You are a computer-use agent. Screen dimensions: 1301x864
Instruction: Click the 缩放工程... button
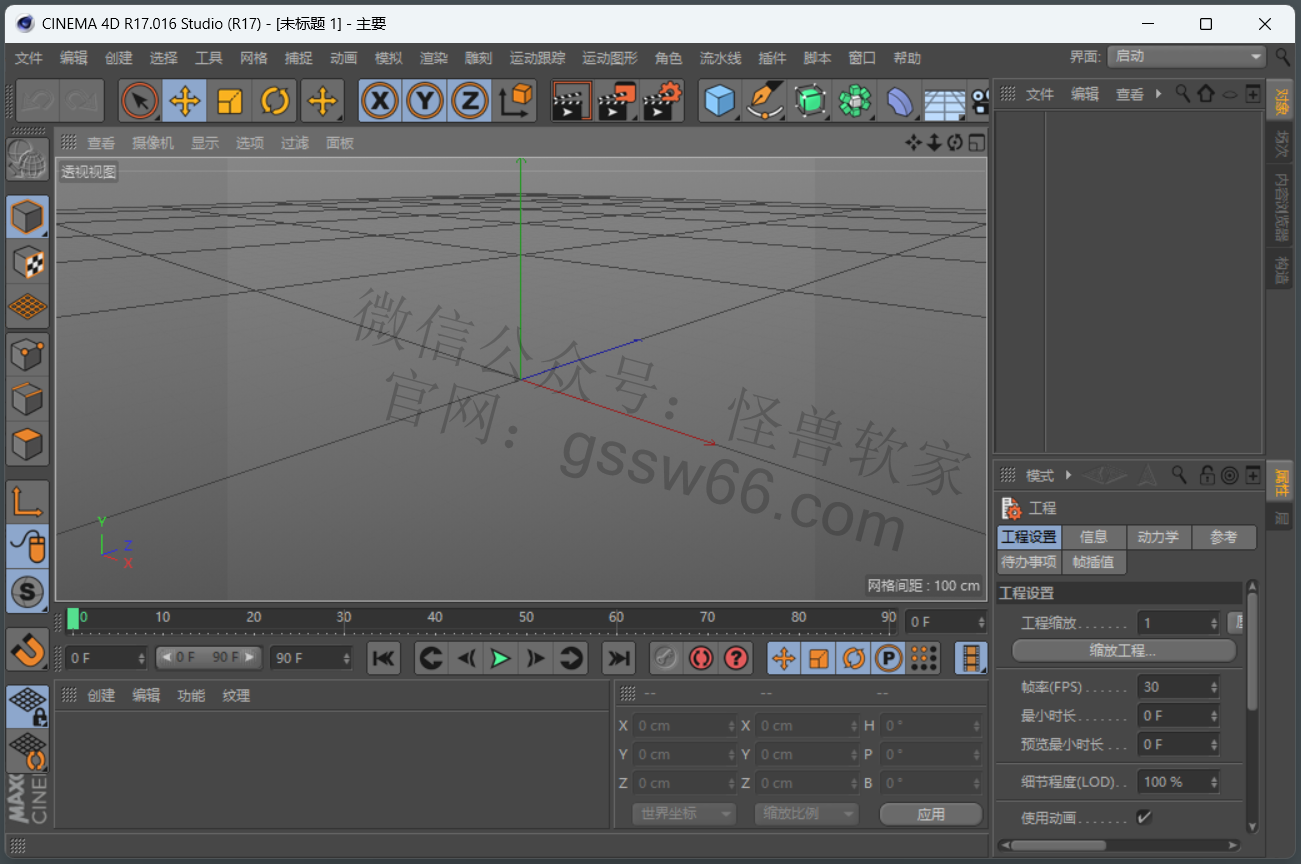1123,651
